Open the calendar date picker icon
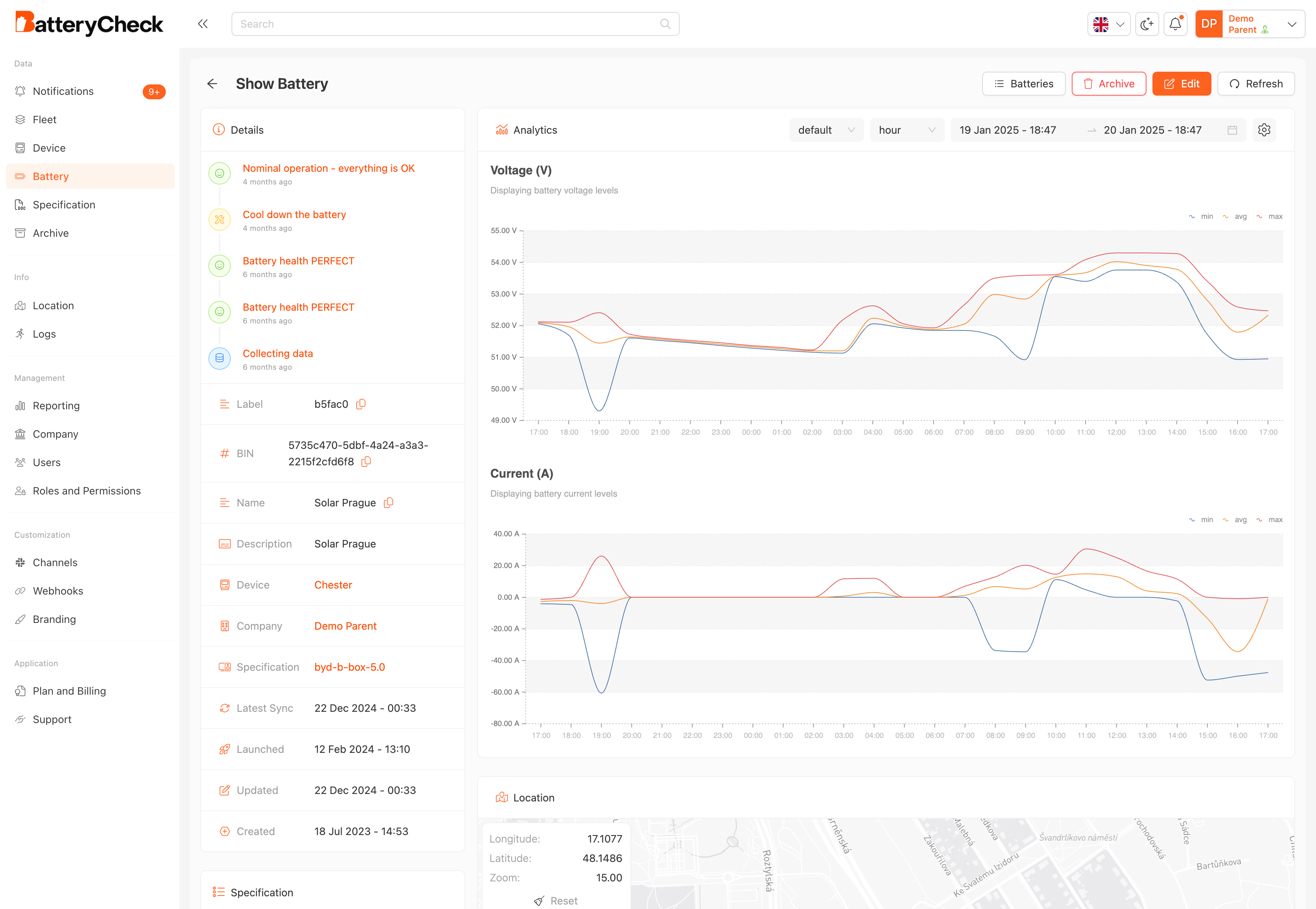The image size is (1316, 909). (1232, 130)
